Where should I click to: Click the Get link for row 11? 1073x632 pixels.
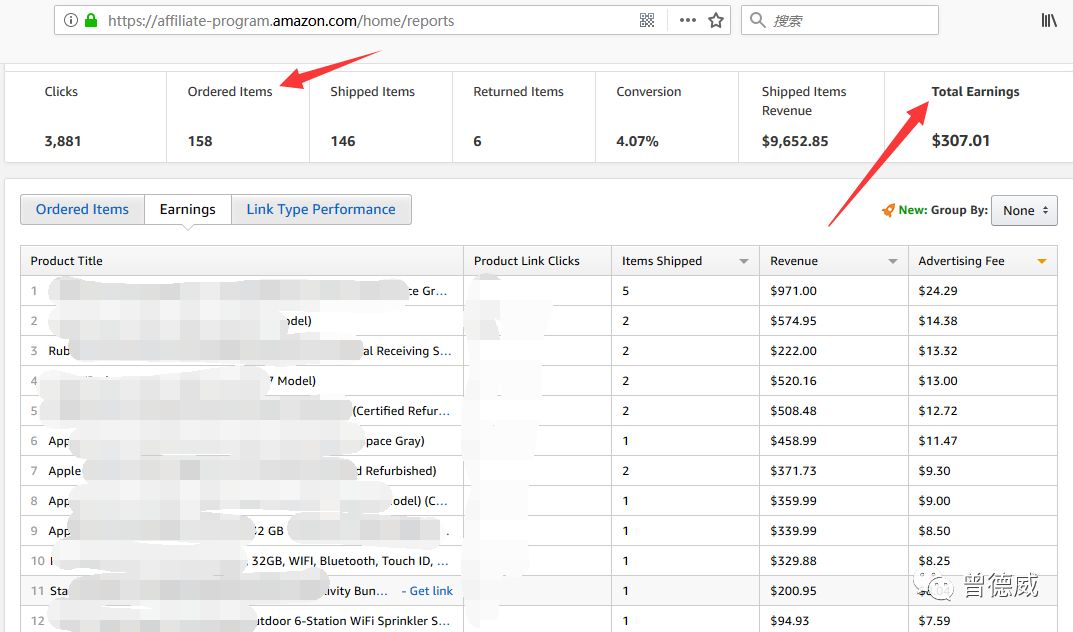coord(430,591)
